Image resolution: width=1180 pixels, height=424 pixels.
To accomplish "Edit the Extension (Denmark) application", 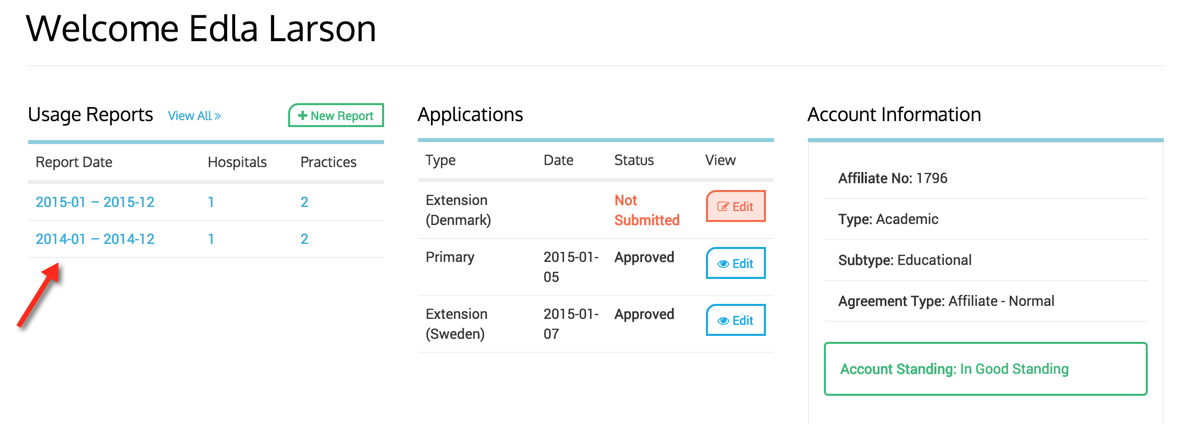I will tap(735, 206).
